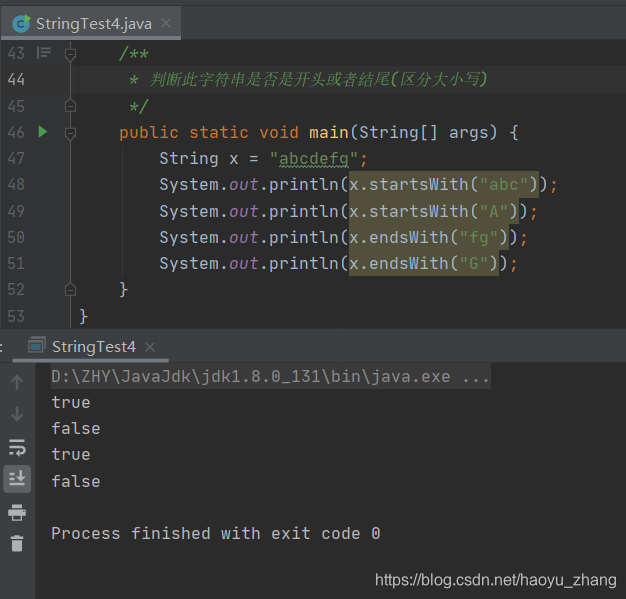Select the StringTest4 run console tab
626x599 pixels.
tap(90, 347)
